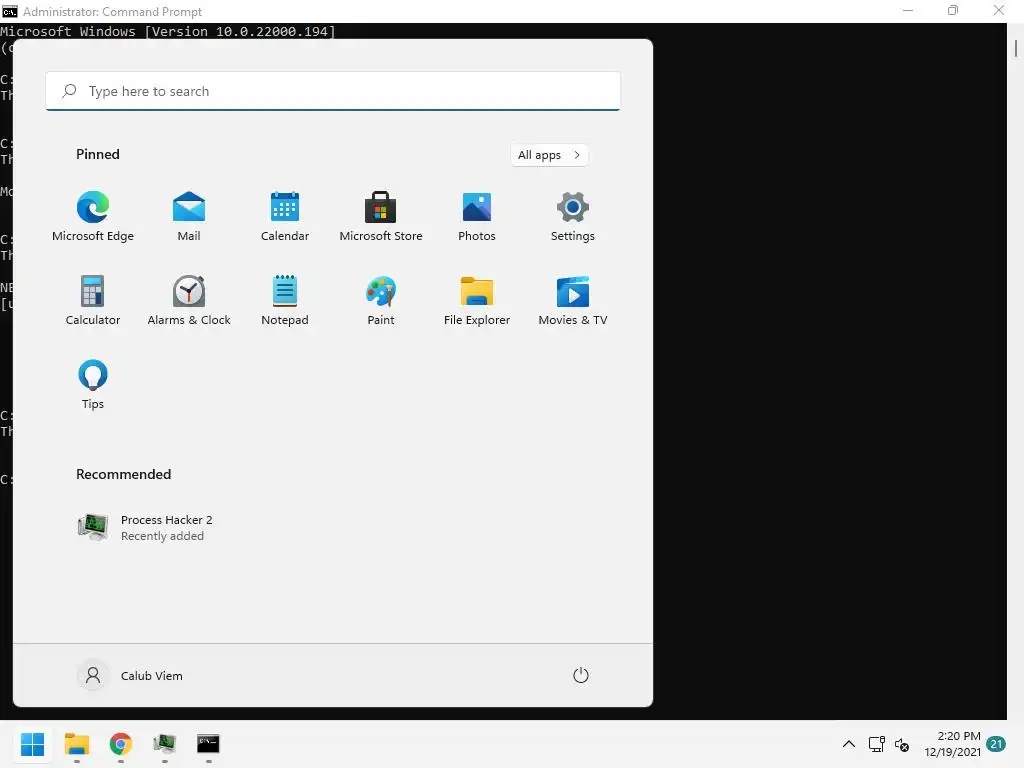This screenshot has height=768, width=1024.
Task: Launch Notepad from the Start menu
Action: click(x=285, y=300)
